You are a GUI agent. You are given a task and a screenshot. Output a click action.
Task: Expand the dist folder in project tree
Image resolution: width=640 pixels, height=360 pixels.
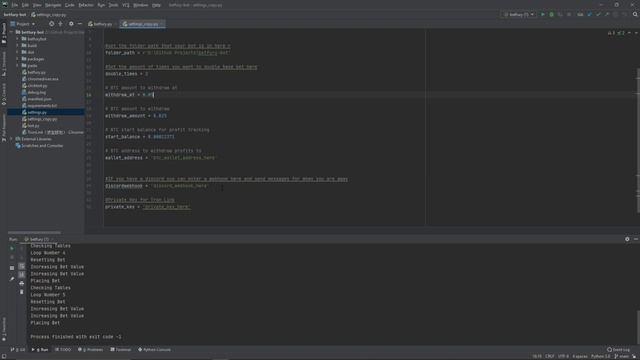18,52
